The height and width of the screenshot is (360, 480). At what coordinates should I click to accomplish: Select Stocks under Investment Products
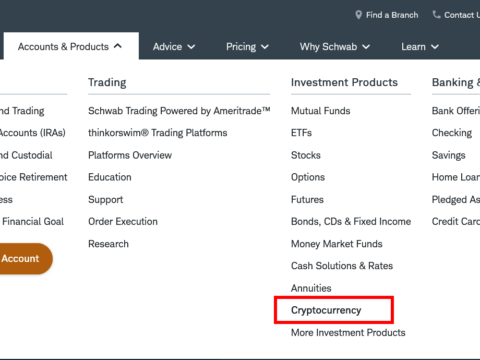(x=306, y=155)
